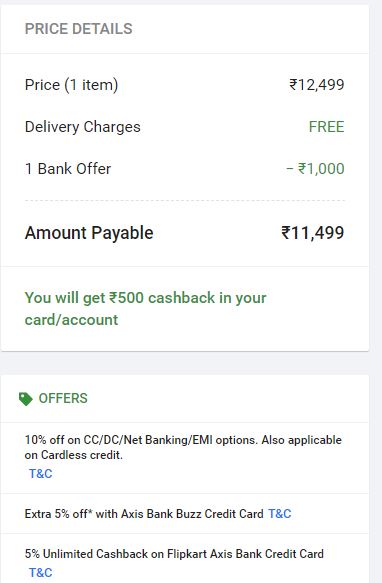
Task: Click the Delivery Charges label
Action: point(83,127)
